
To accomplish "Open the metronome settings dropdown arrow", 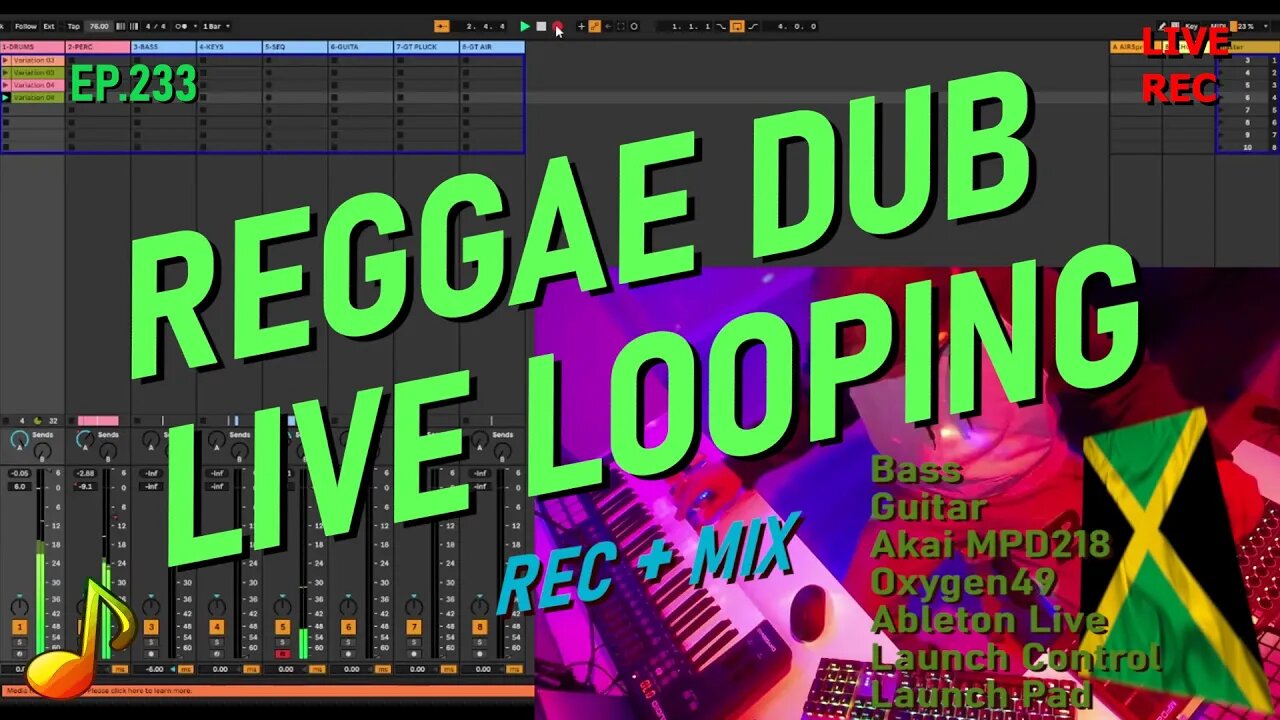I will pos(195,26).
